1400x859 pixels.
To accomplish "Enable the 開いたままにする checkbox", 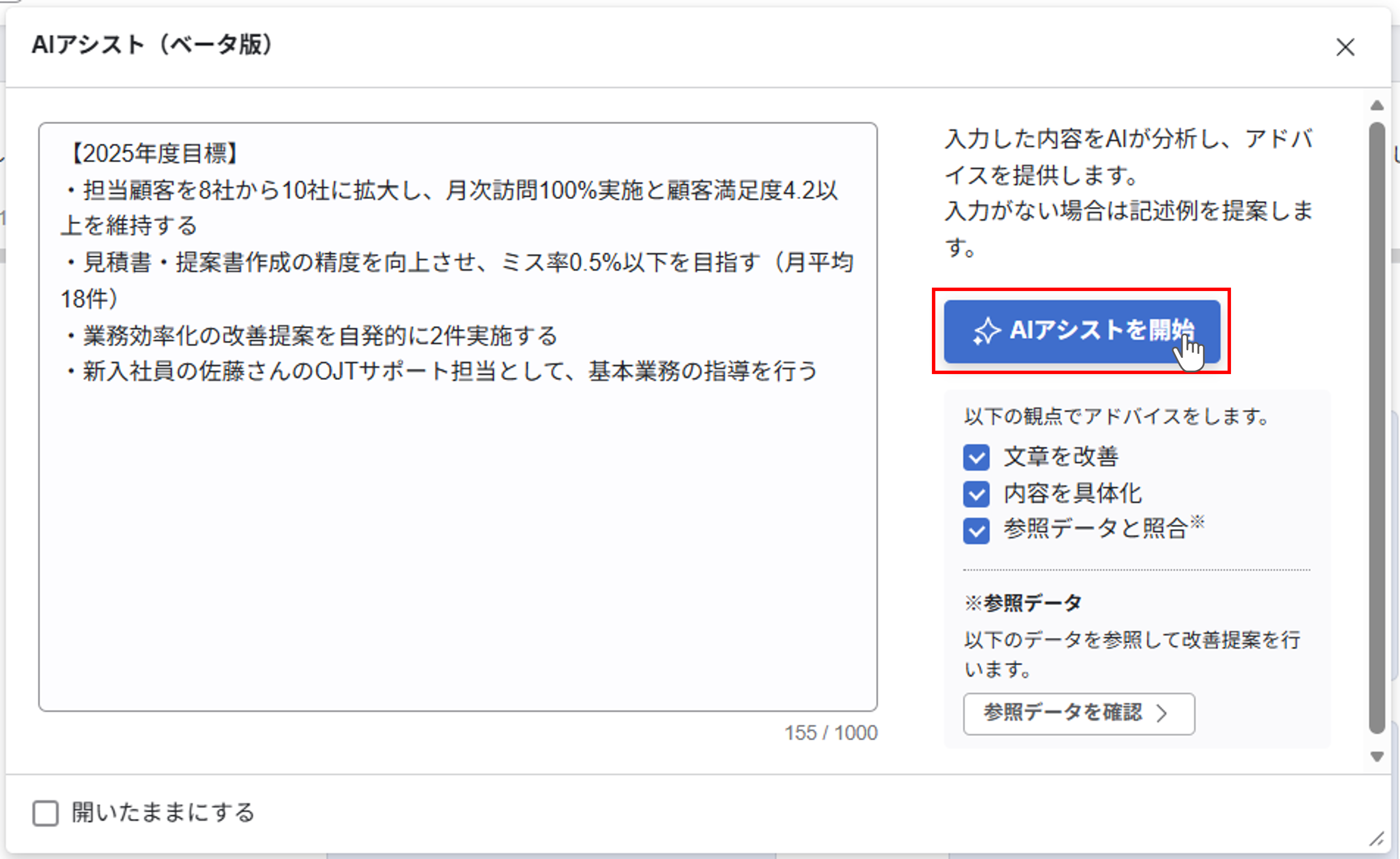I will tap(45, 813).
